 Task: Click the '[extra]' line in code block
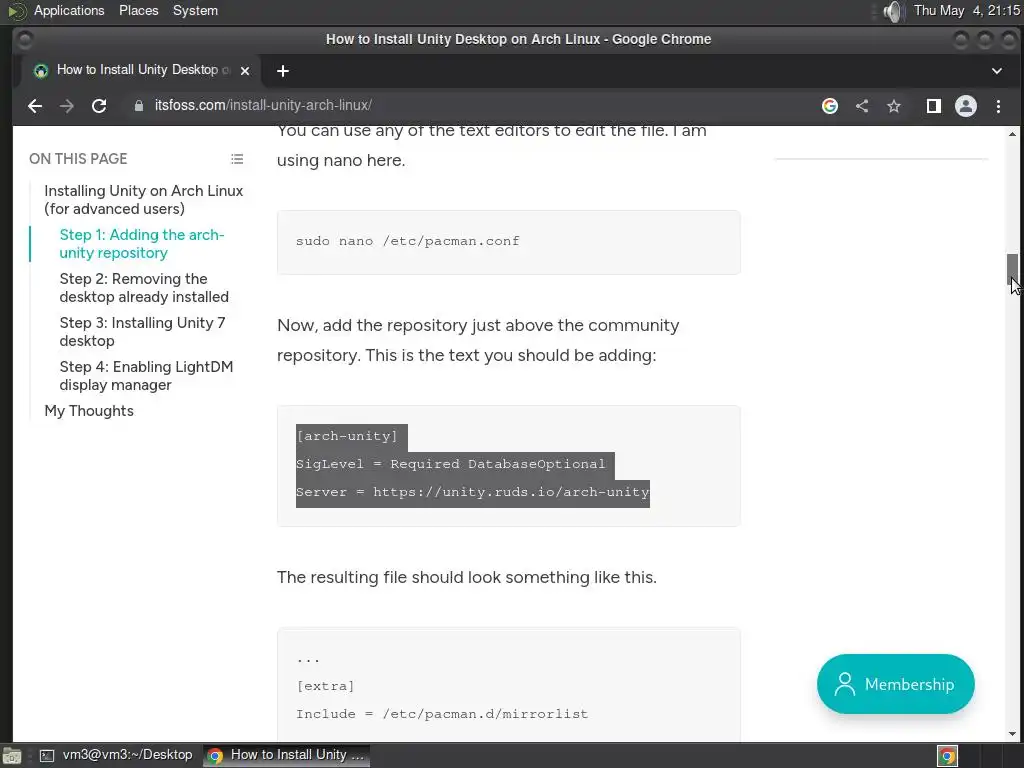pyautogui.click(x=325, y=686)
